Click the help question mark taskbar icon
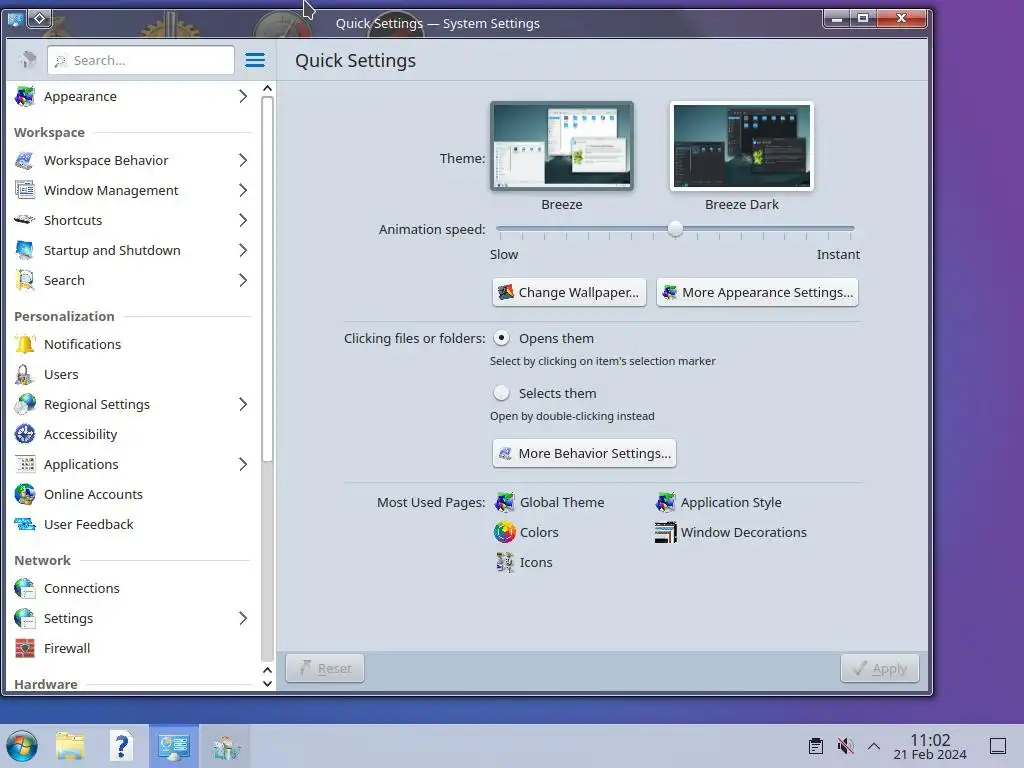Screen dimensions: 1024x768 pyautogui.click(x=121, y=746)
